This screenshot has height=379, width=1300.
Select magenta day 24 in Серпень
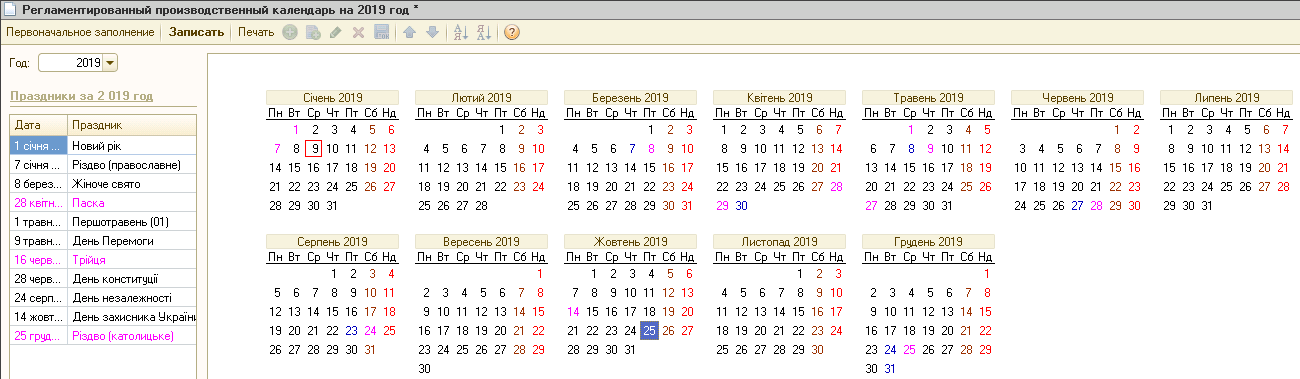[x=371, y=330]
